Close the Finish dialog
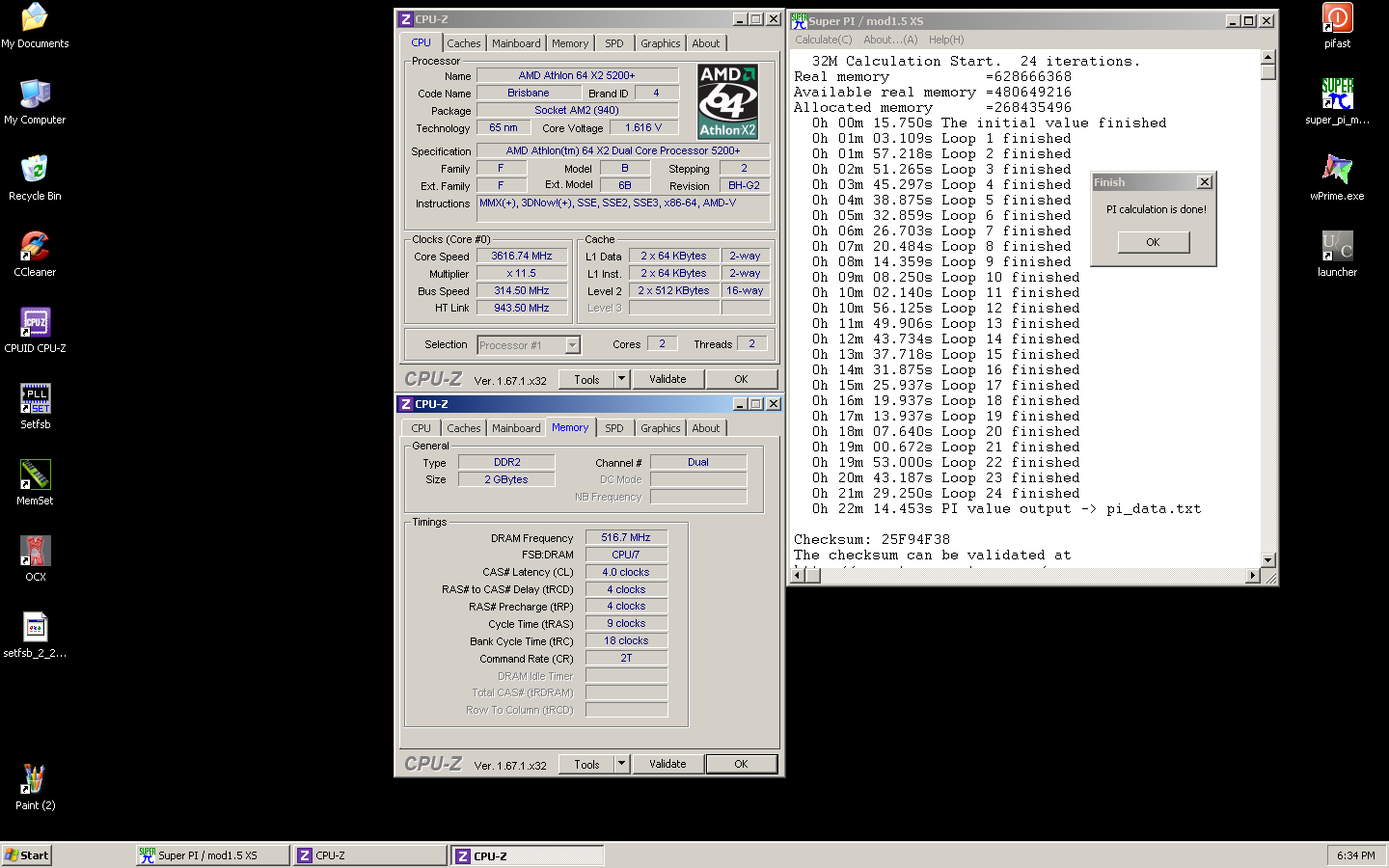The image size is (1389, 868). pyautogui.click(x=1204, y=182)
